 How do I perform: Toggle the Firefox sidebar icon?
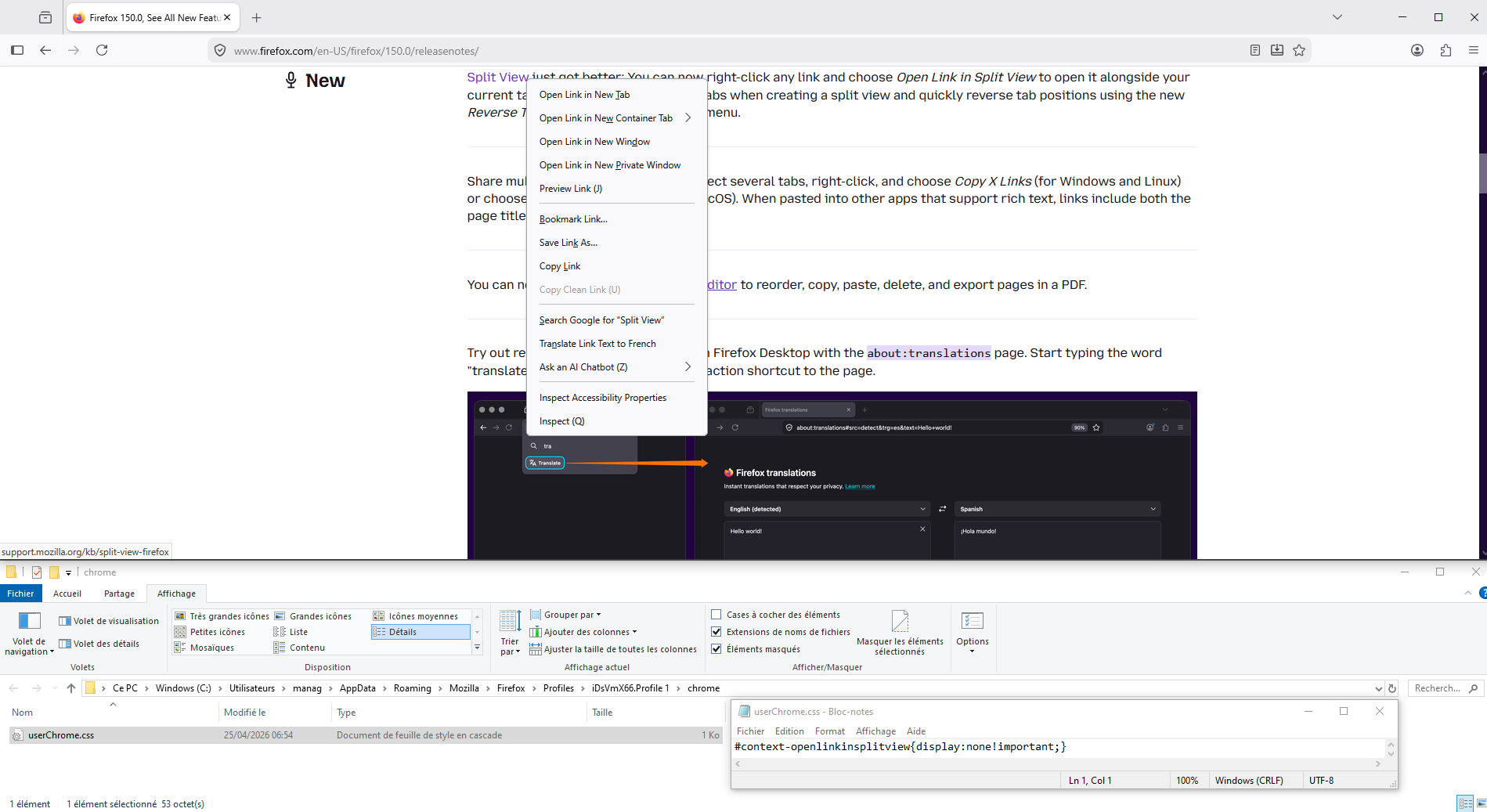click(17, 50)
